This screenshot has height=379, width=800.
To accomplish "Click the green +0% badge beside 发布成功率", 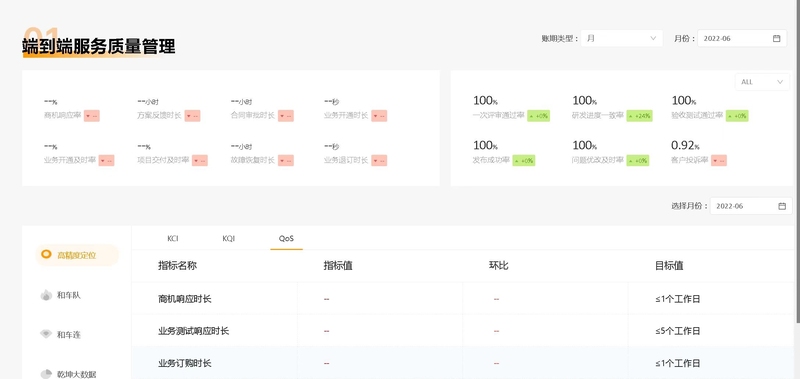I will tap(523, 160).
